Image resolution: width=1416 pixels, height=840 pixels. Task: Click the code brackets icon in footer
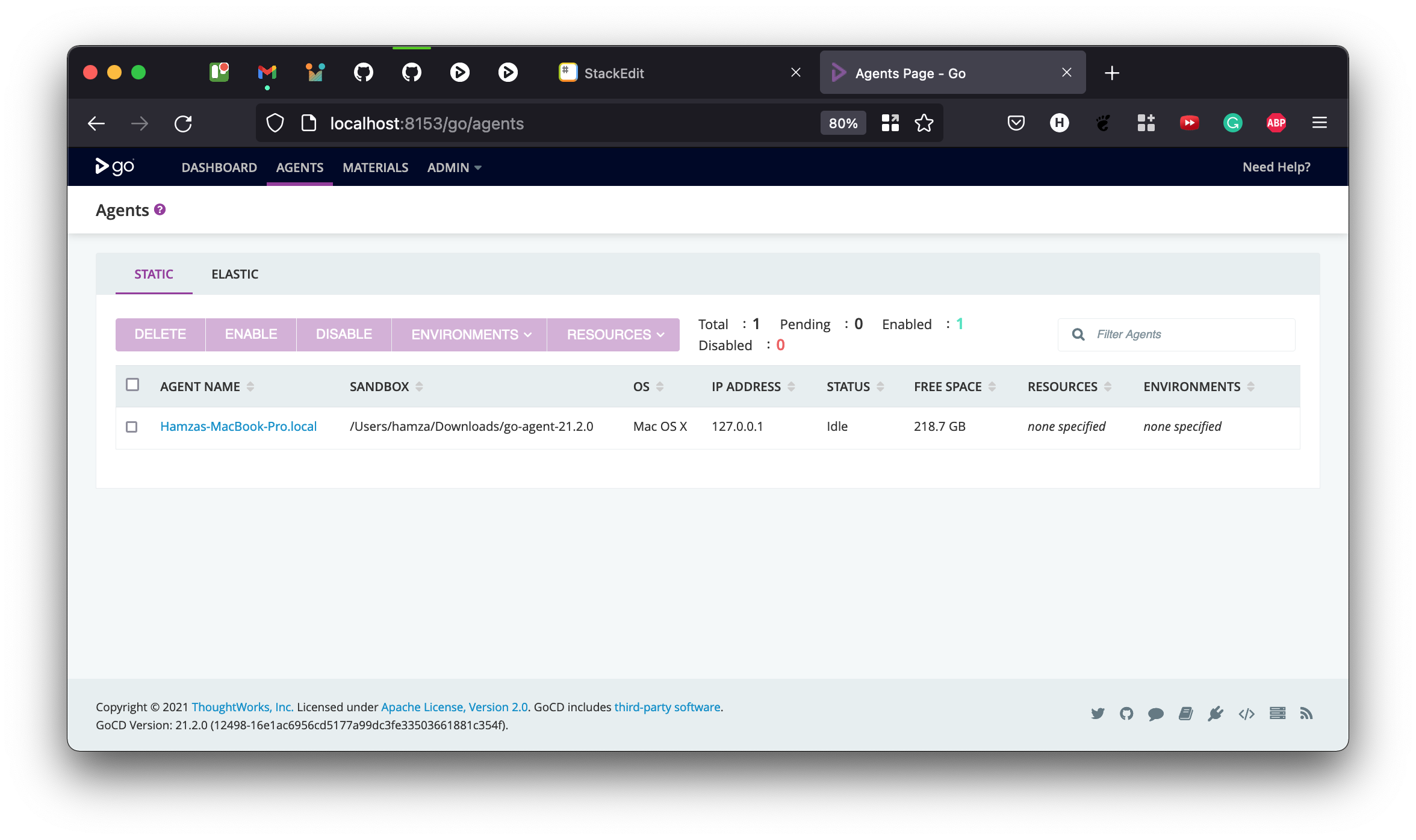1246,713
